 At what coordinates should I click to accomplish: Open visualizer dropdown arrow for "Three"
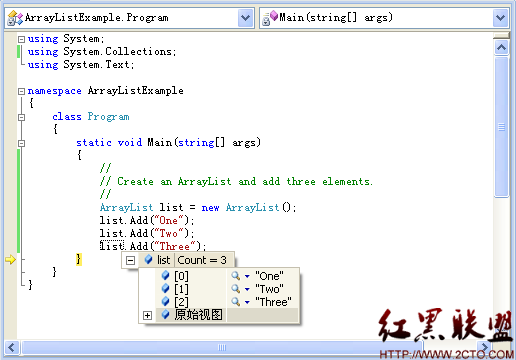[247, 302]
